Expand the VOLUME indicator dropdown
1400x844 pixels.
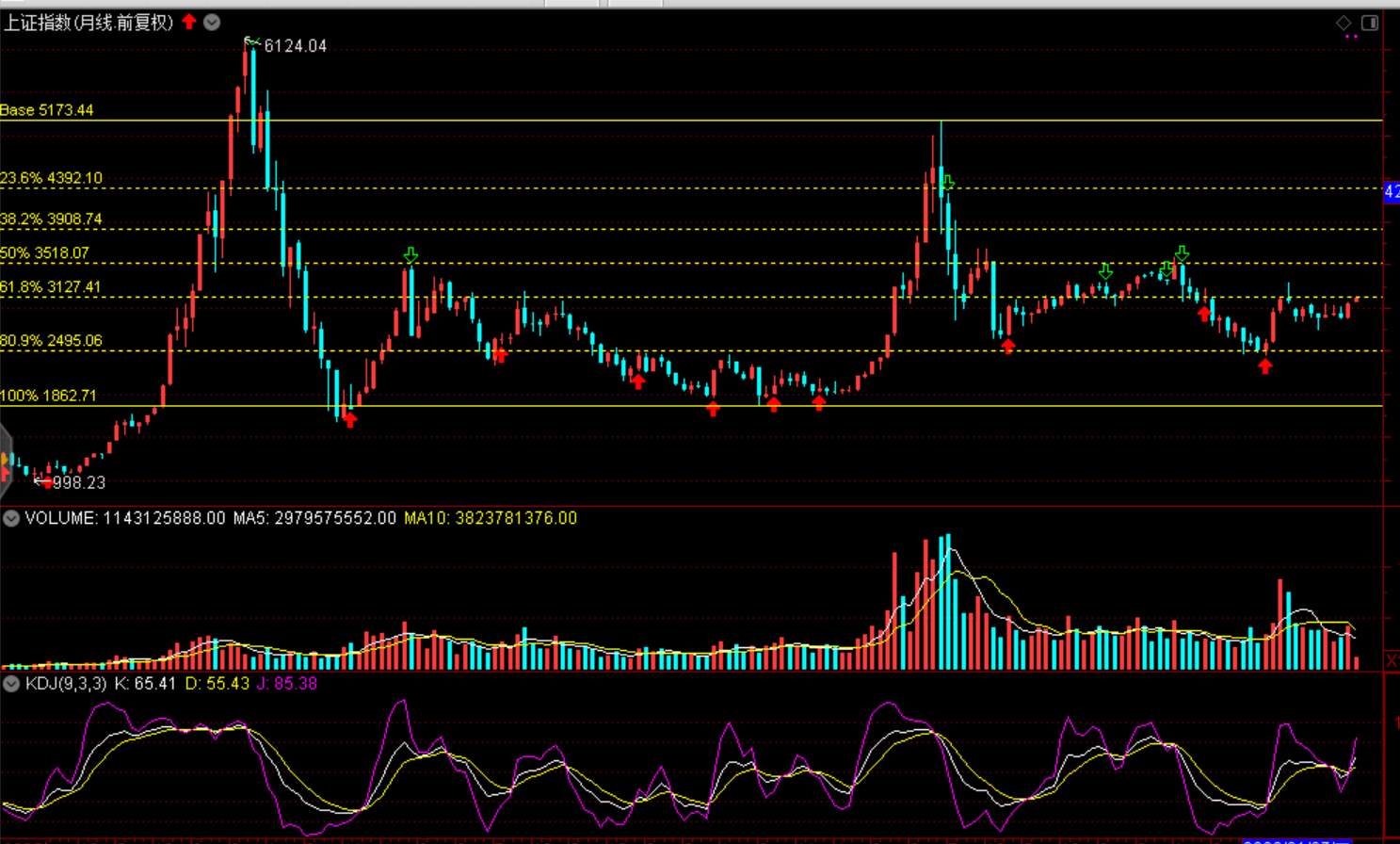click(x=11, y=518)
